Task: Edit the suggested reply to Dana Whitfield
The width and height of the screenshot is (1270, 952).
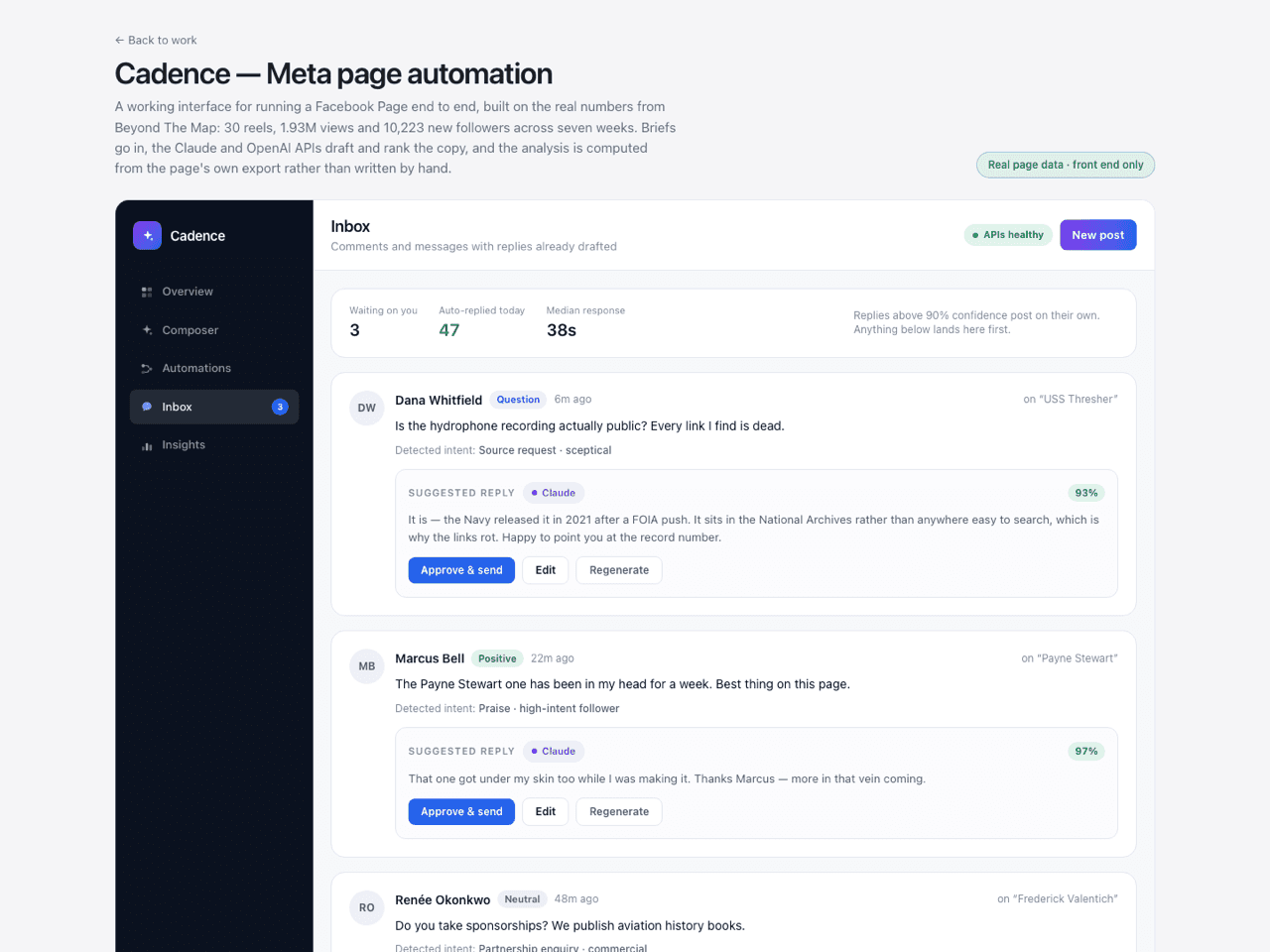Action: 546,570
